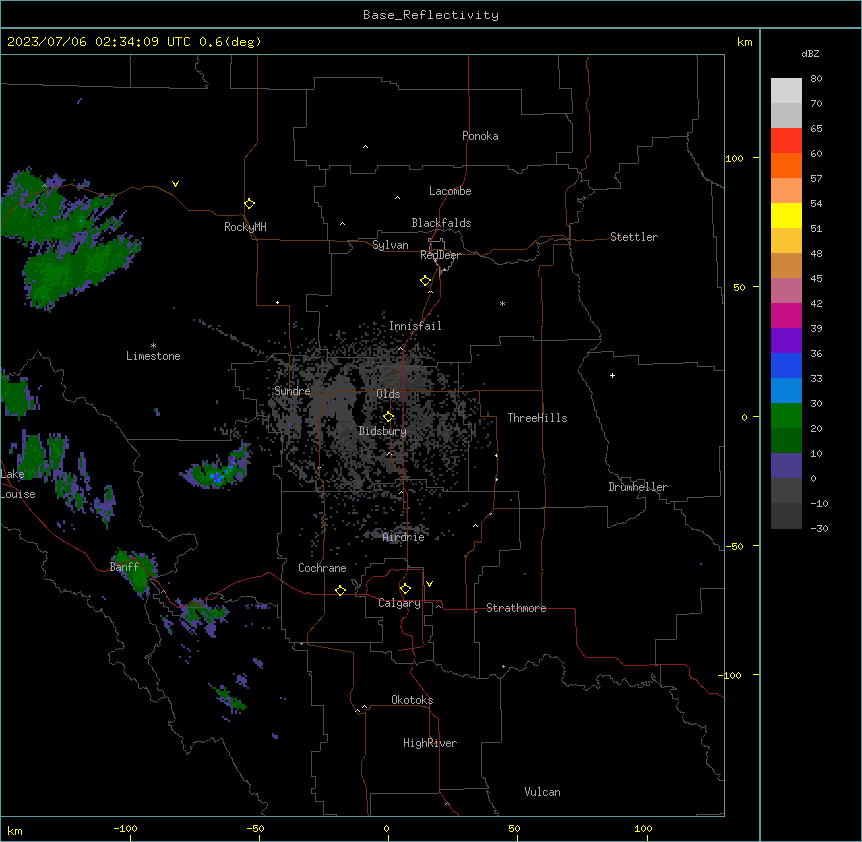
Task: Click the yellow diamond marker south of RedDeer
Action: 425,281
